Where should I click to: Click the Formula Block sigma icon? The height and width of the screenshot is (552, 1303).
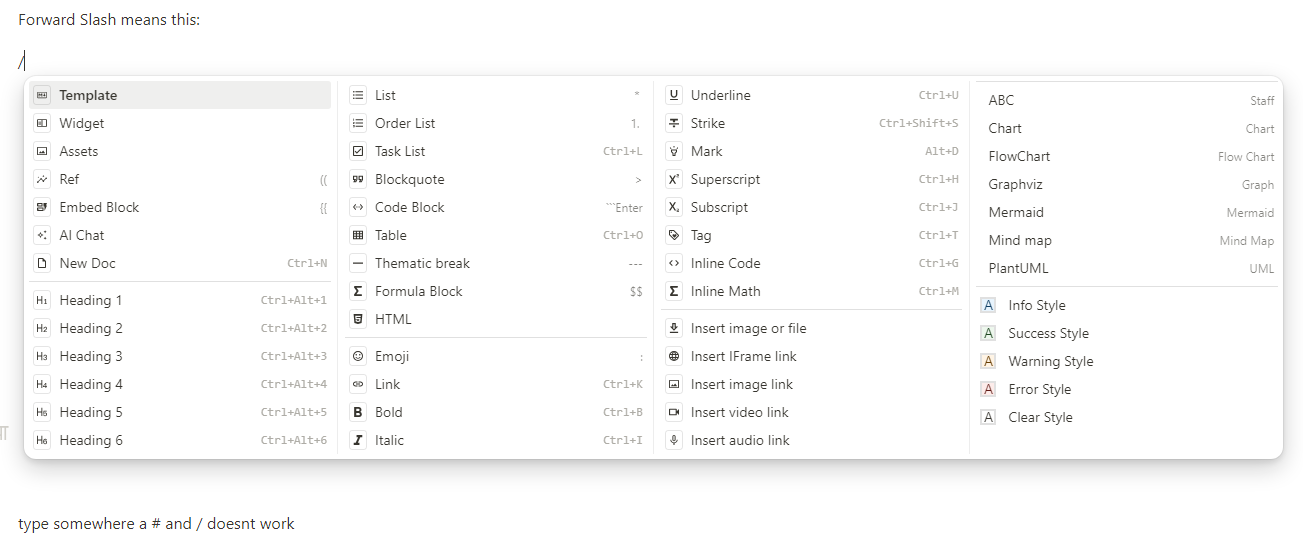point(358,291)
